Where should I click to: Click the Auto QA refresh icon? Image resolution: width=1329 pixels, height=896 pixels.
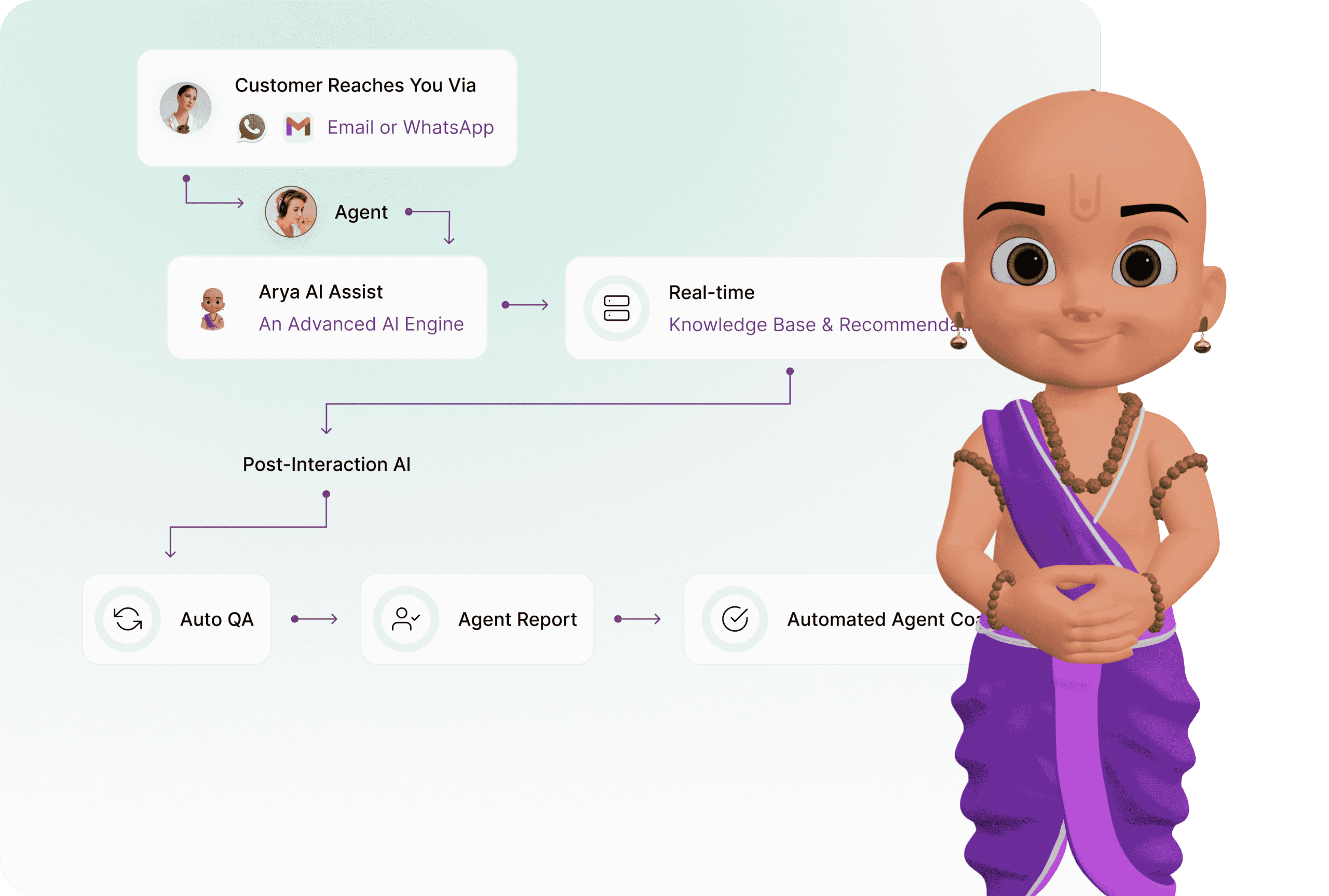pyautogui.click(x=128, y=619)
